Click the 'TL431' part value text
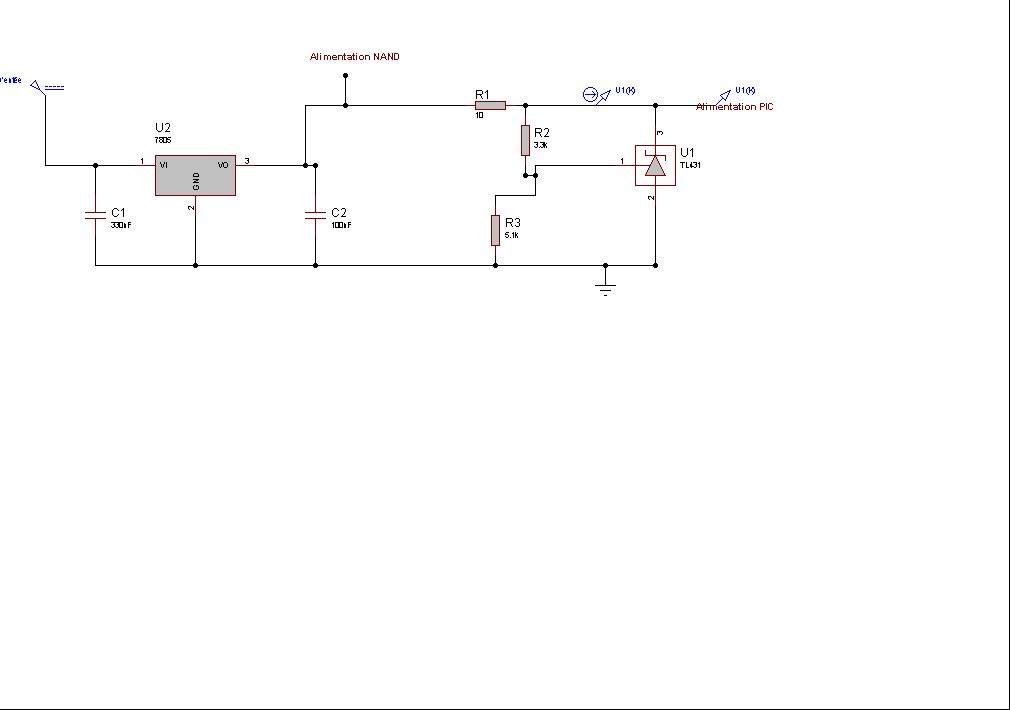1010x710 pixels. click(691, 165)
